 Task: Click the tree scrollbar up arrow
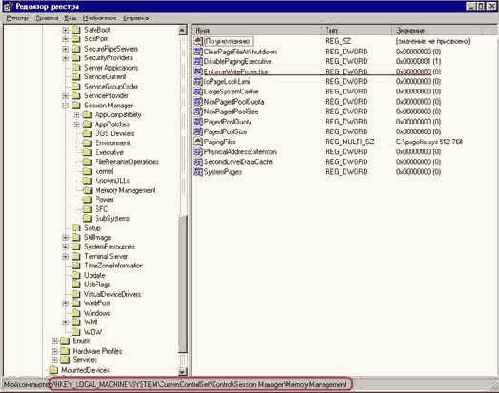point(183,31)
